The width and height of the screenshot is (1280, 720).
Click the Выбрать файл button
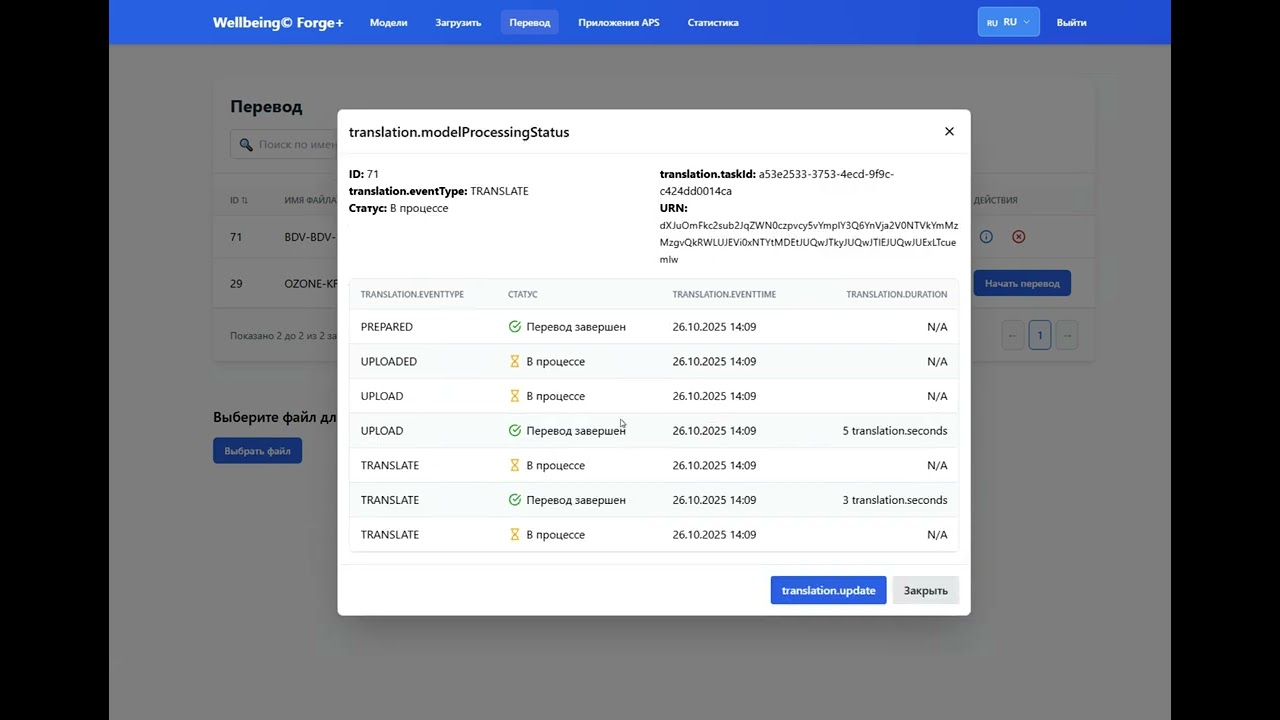[x=257, y=451]
